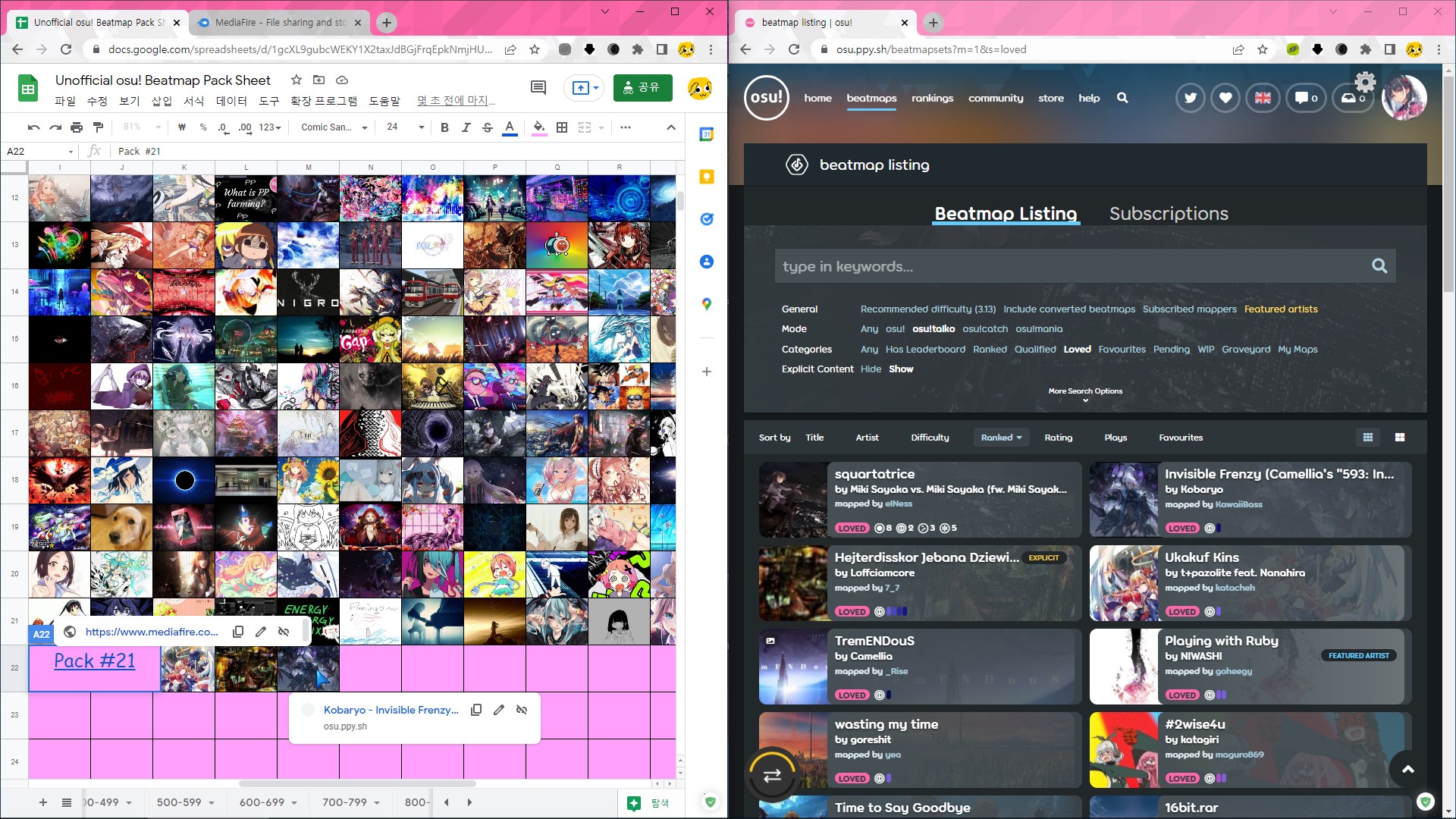Open the 600-699 sheet tab dropdown arrow

[x=293, y=803]
